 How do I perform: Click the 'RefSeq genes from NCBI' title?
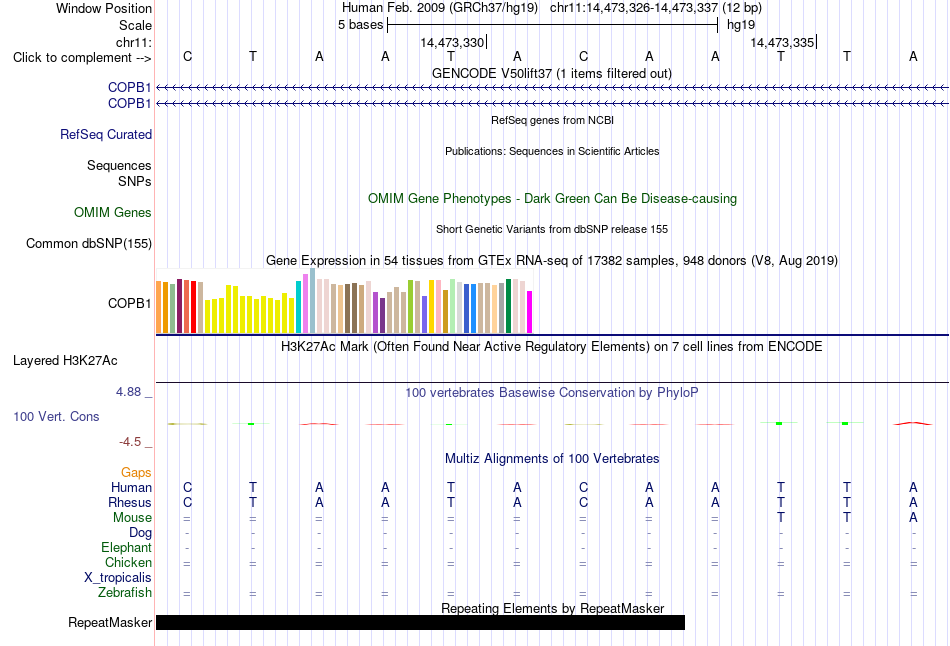[552, 120]
